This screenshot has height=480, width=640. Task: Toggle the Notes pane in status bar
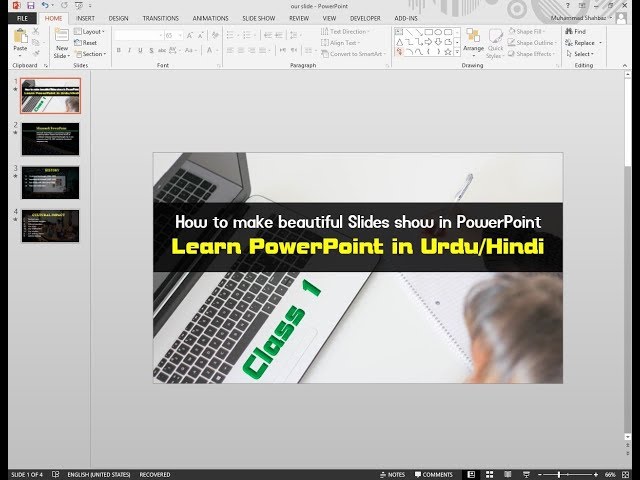pos(392,474)
